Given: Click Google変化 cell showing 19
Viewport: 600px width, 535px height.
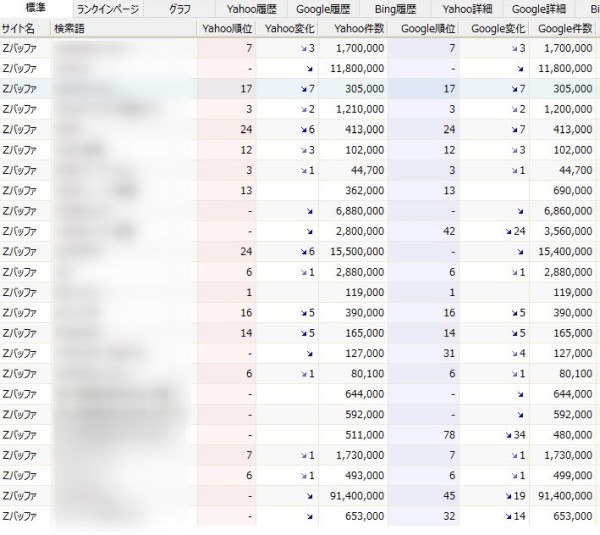Looking at the screenshot, I should click(x=494, y=496).
